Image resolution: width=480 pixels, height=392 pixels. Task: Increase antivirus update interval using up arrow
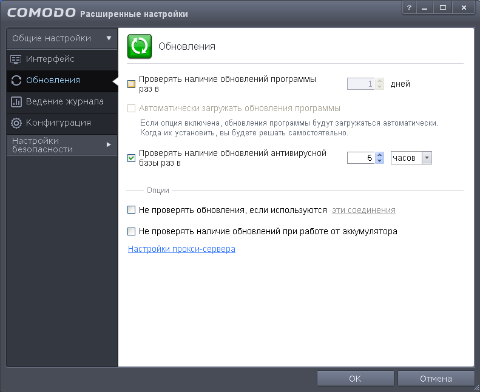(380, 155)
